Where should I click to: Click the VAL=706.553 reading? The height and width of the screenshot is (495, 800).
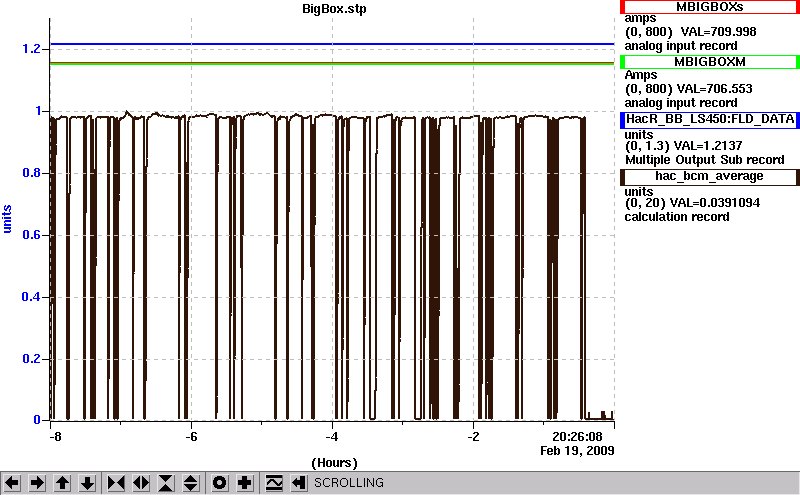714,89
